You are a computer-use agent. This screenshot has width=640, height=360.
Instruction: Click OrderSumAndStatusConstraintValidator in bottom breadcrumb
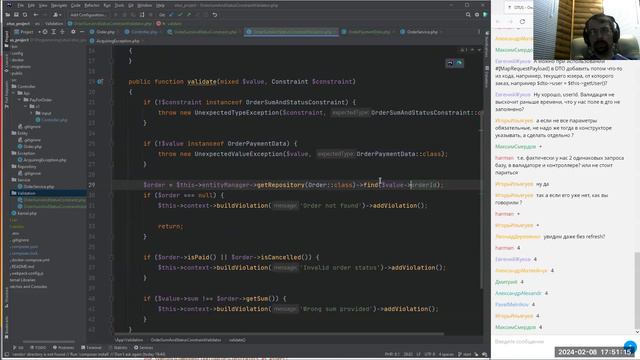[186, 340]
